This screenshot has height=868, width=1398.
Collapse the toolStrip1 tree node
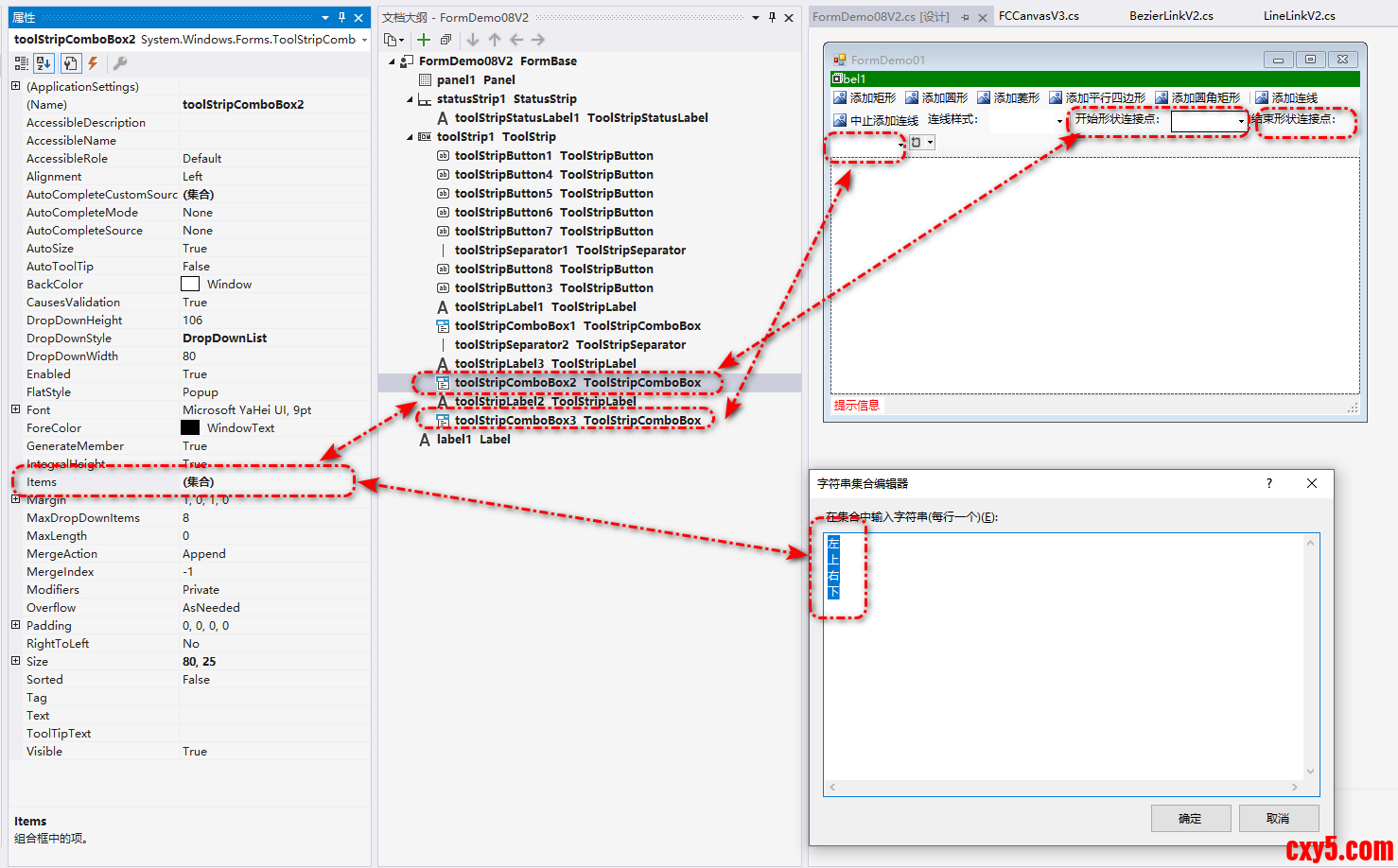411,137
